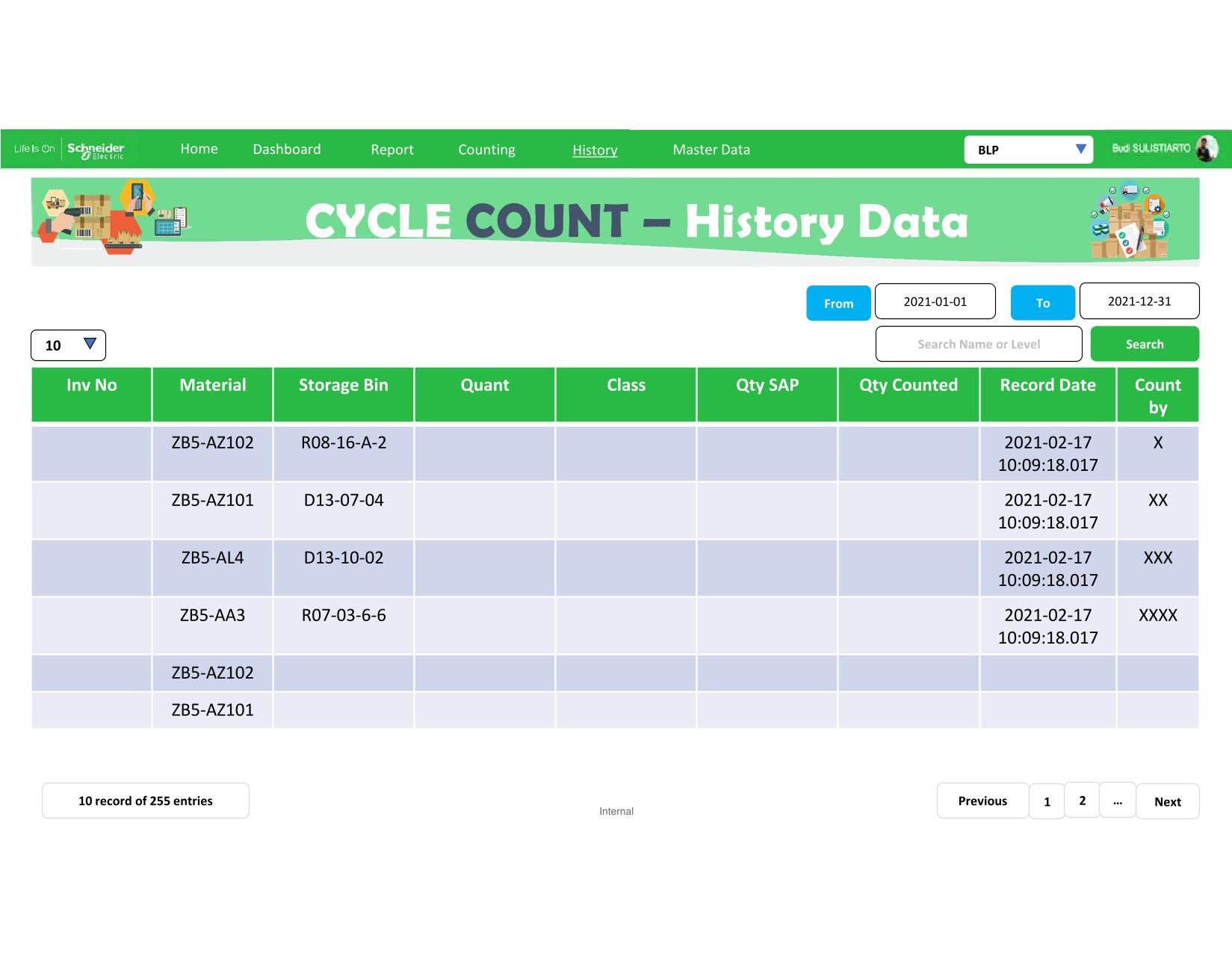Click the Previous page button
1232x953 pixels.
click(x=982, y=801)
